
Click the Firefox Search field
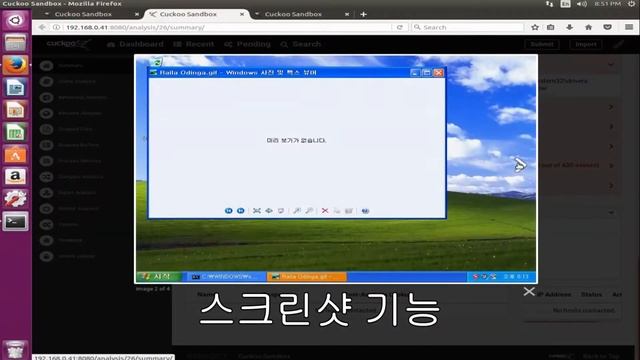point(468,27)
